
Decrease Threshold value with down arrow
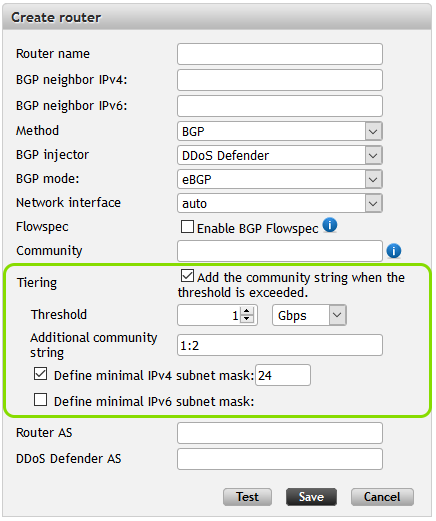[247, 318]
